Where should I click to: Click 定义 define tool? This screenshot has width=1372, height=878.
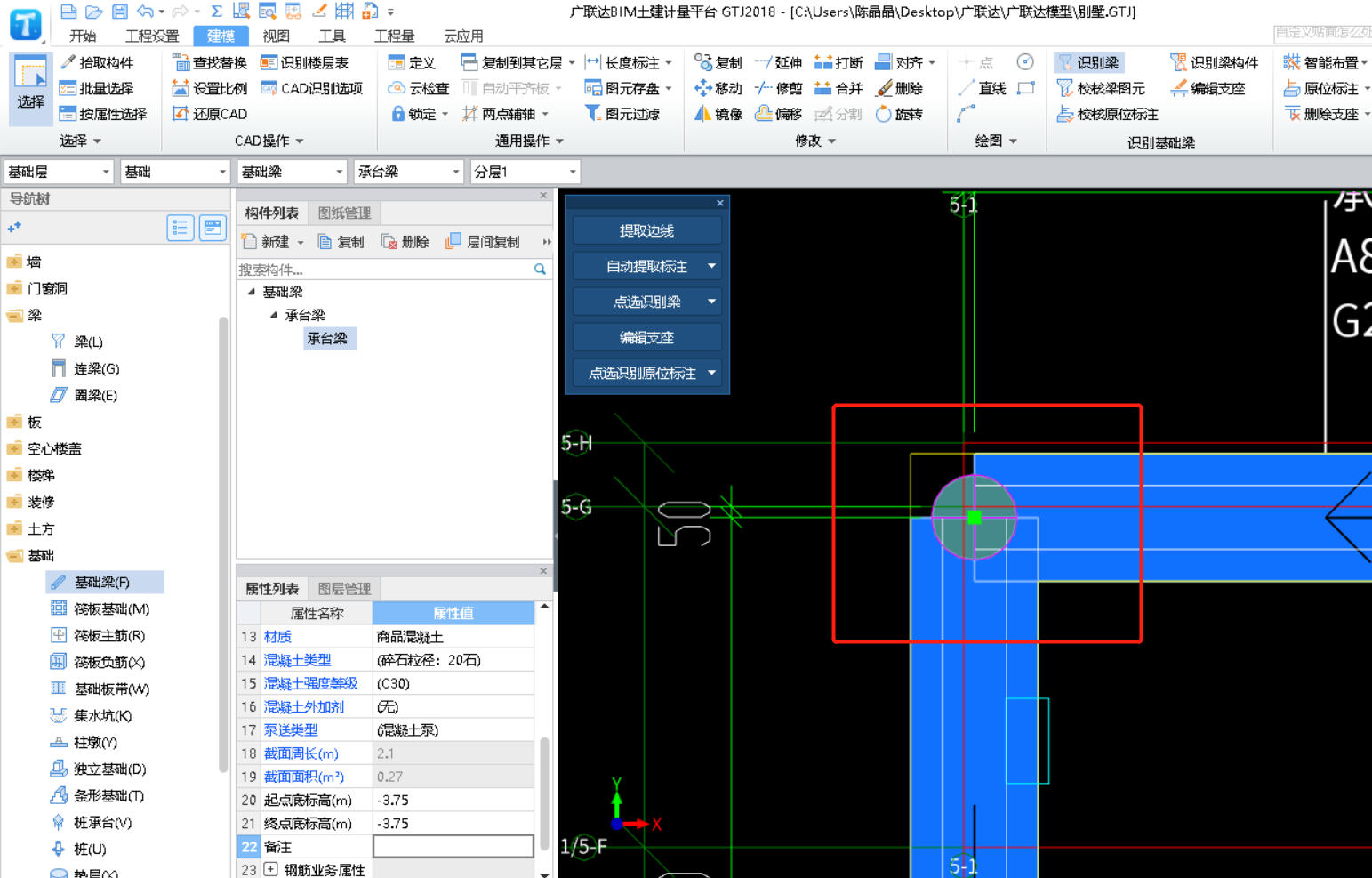tap(413, 62)
